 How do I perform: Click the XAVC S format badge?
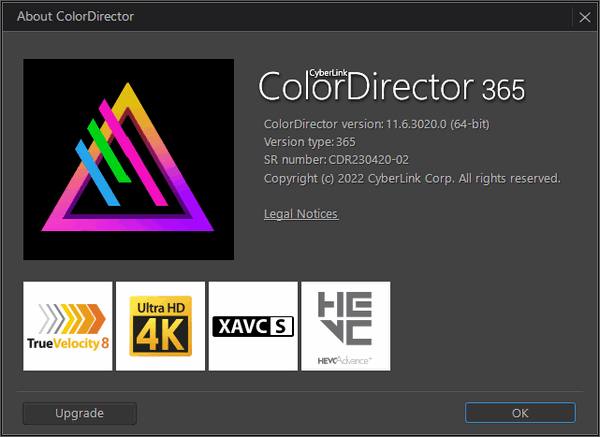[253, 326]
